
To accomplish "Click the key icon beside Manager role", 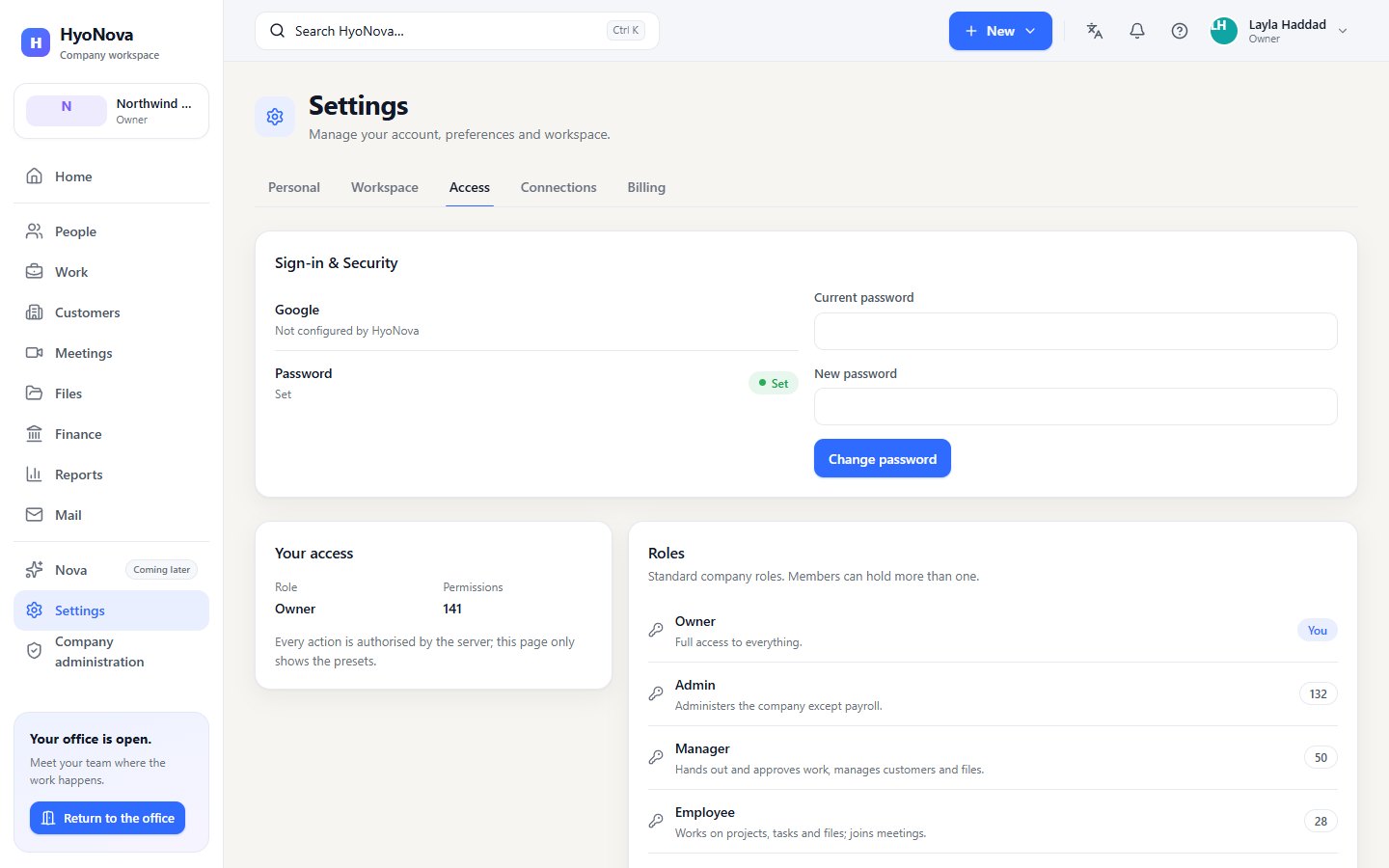I will (x=656, y=757).
